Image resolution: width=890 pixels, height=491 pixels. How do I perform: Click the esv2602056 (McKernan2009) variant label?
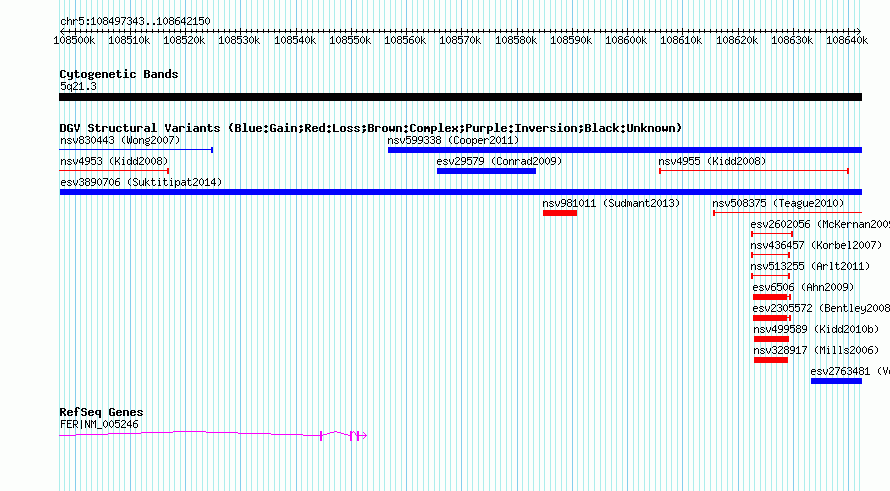820,224
